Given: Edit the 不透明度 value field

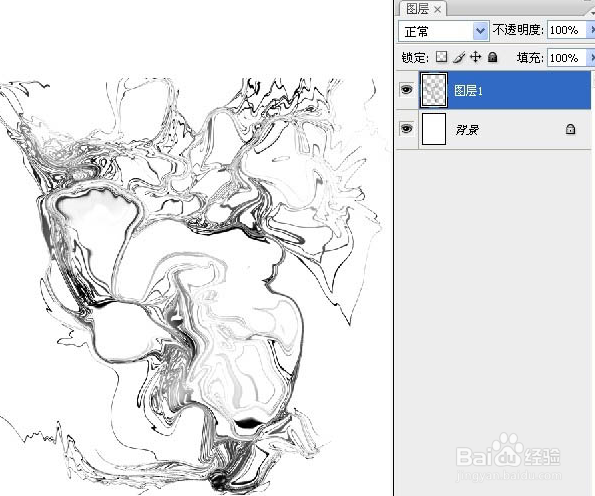Looking at the screenshot, I should (x=567, y=30).
